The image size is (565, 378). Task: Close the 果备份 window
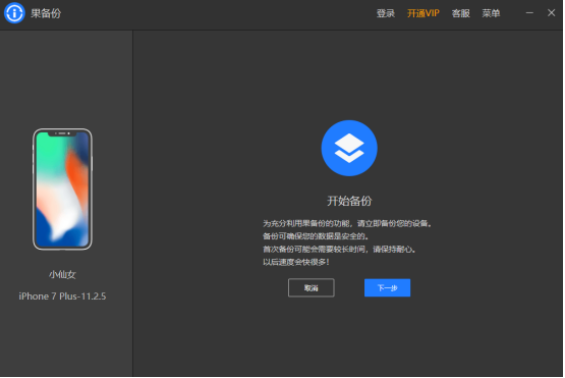click(x=551, y=13)
